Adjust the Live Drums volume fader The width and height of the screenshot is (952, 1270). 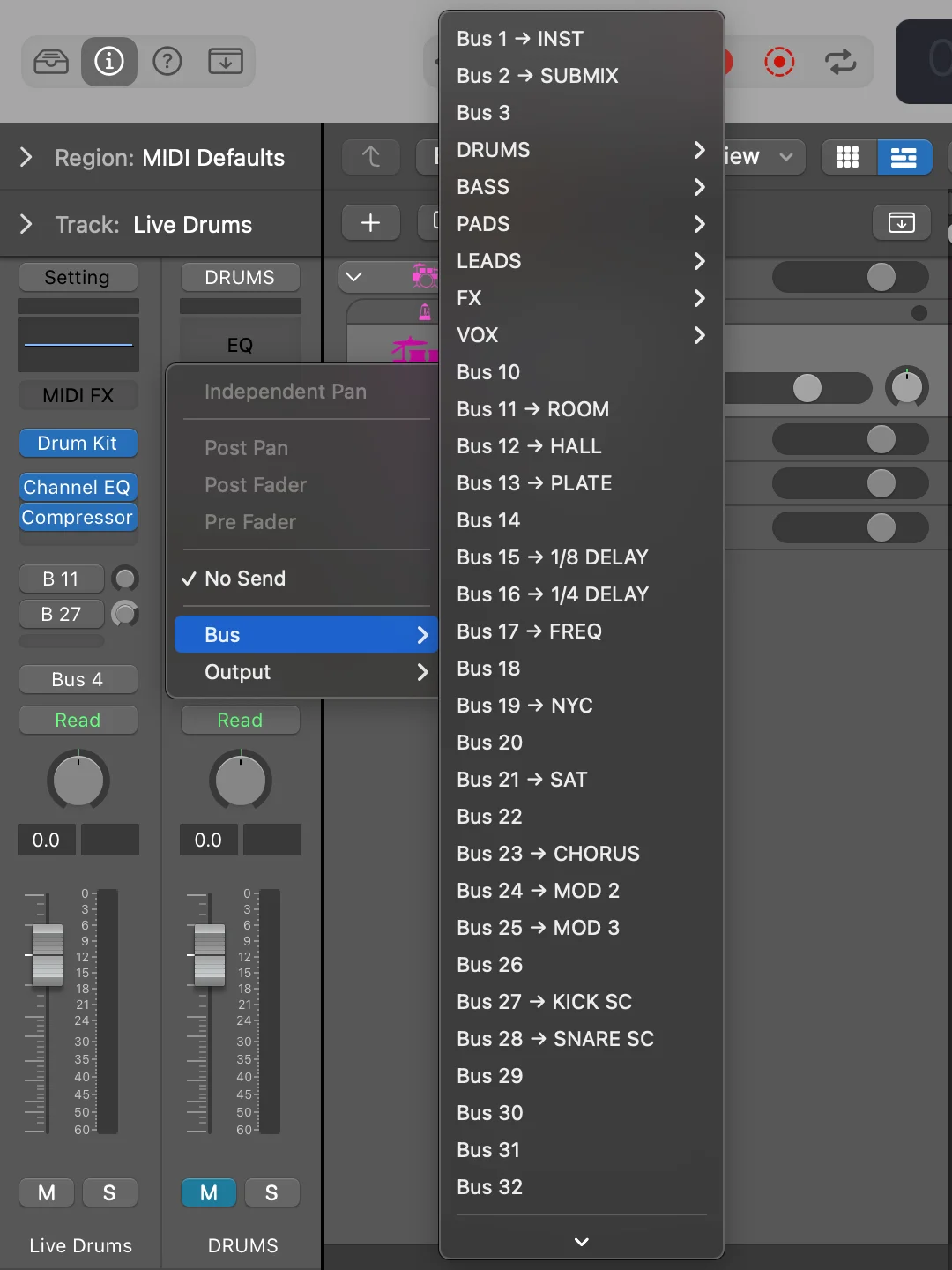click(48, 955)
